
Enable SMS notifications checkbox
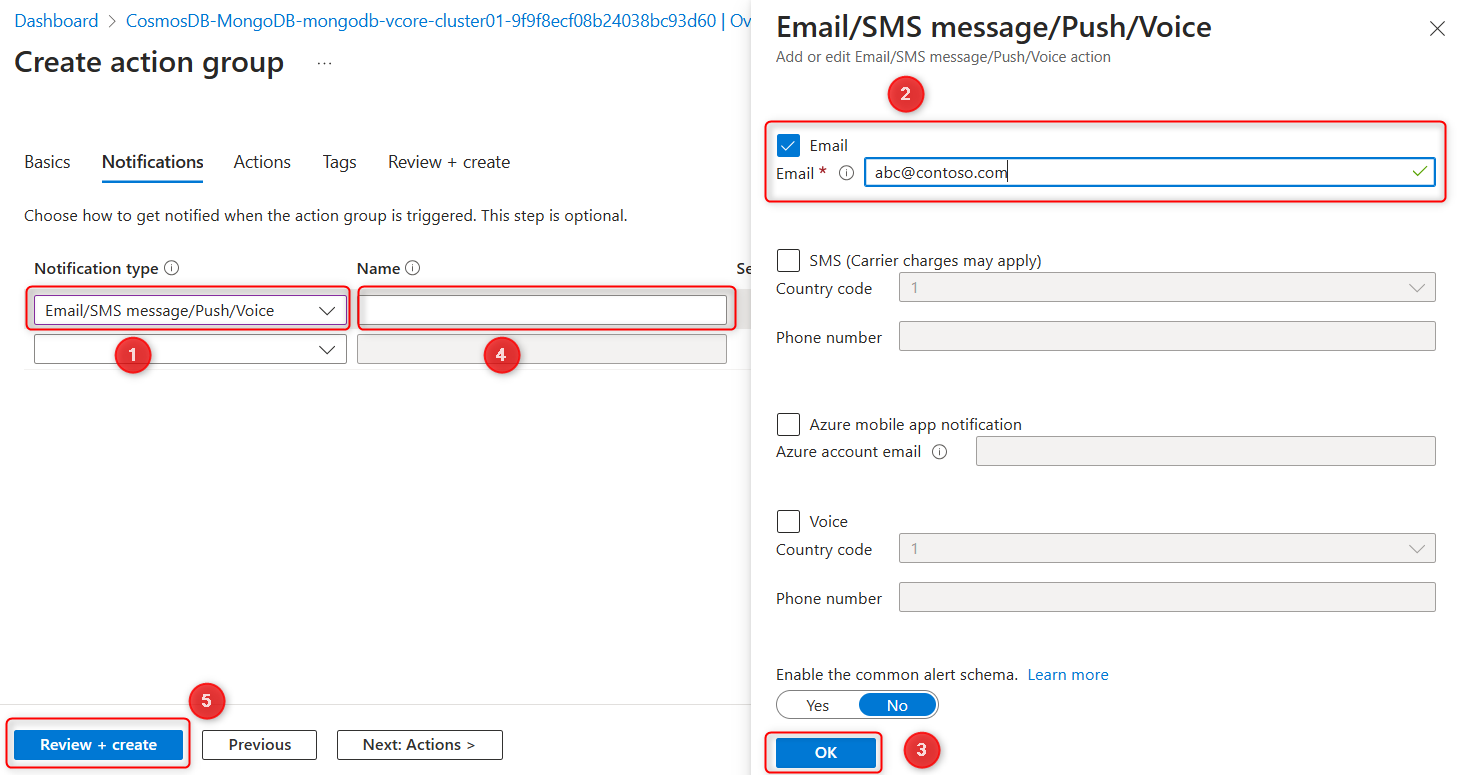pos(788,260)
